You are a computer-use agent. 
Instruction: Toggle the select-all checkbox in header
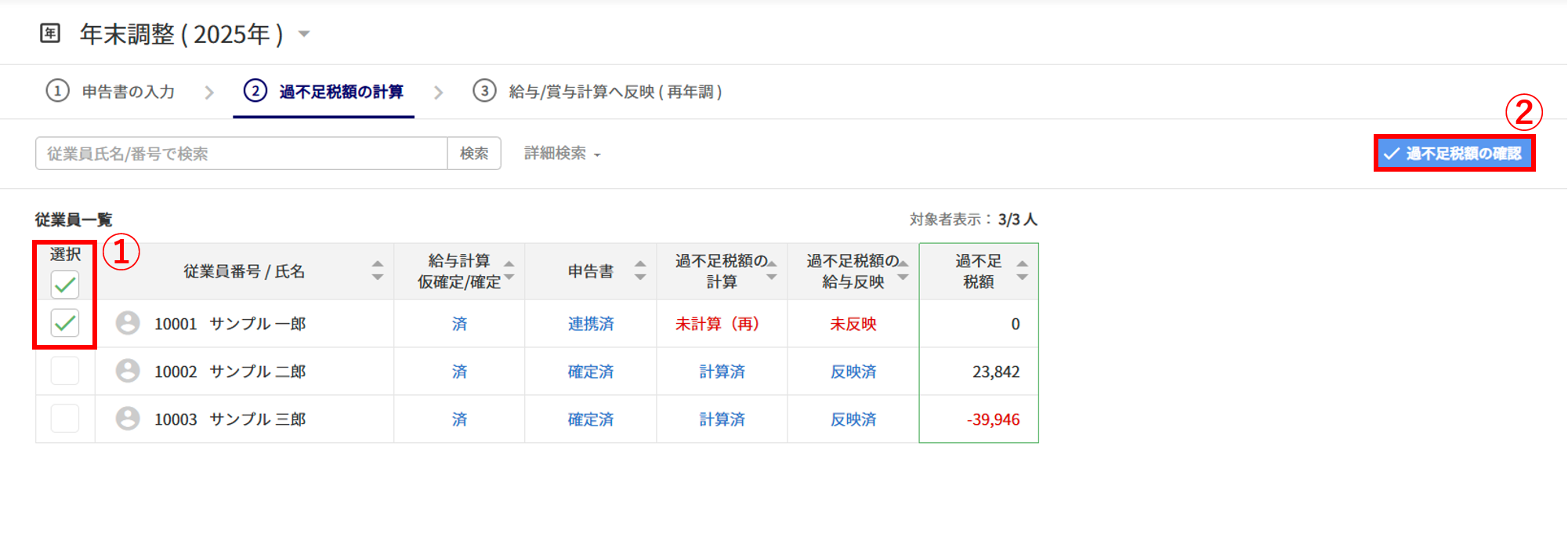(65, 284)
